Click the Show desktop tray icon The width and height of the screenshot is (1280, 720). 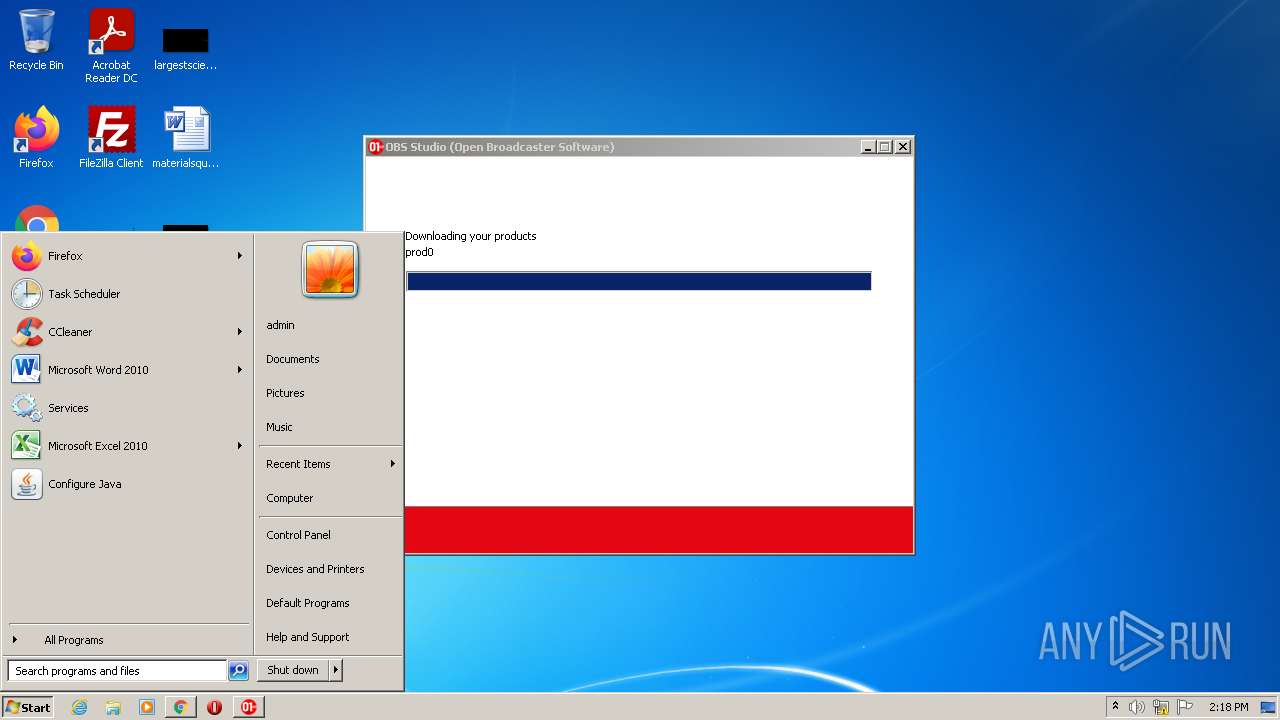[1269, 707]
